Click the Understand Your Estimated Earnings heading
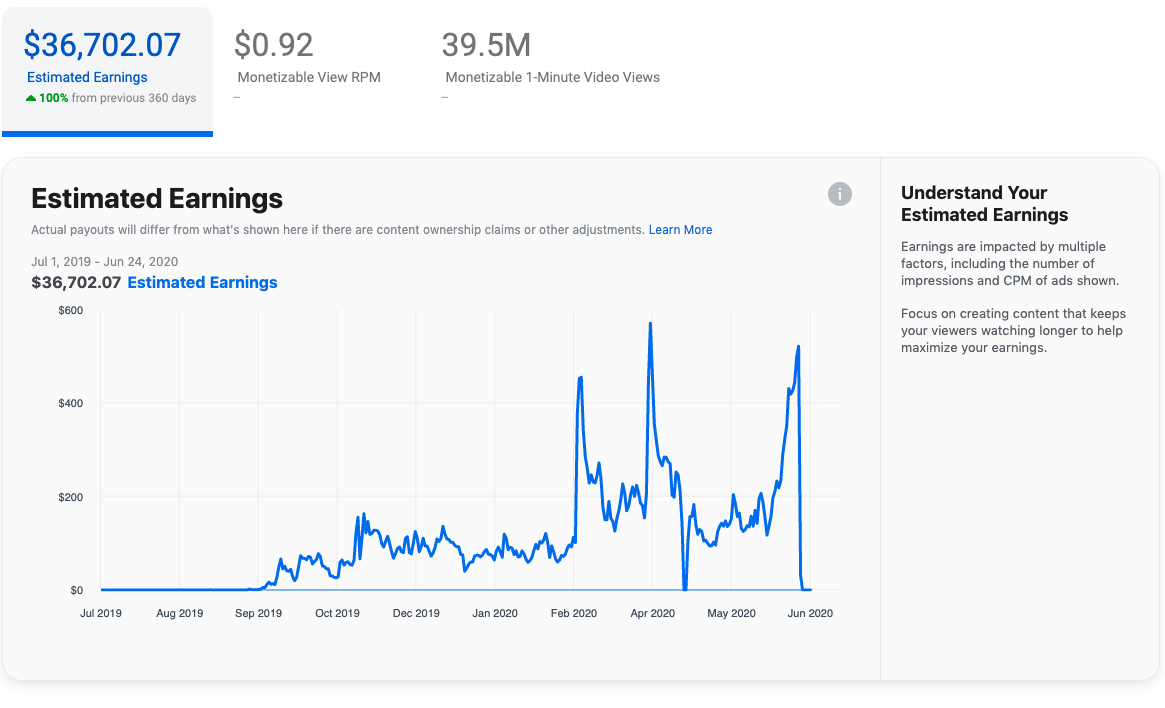The width and height of the screenshot is (1165, 708). (x=984, y=204)
